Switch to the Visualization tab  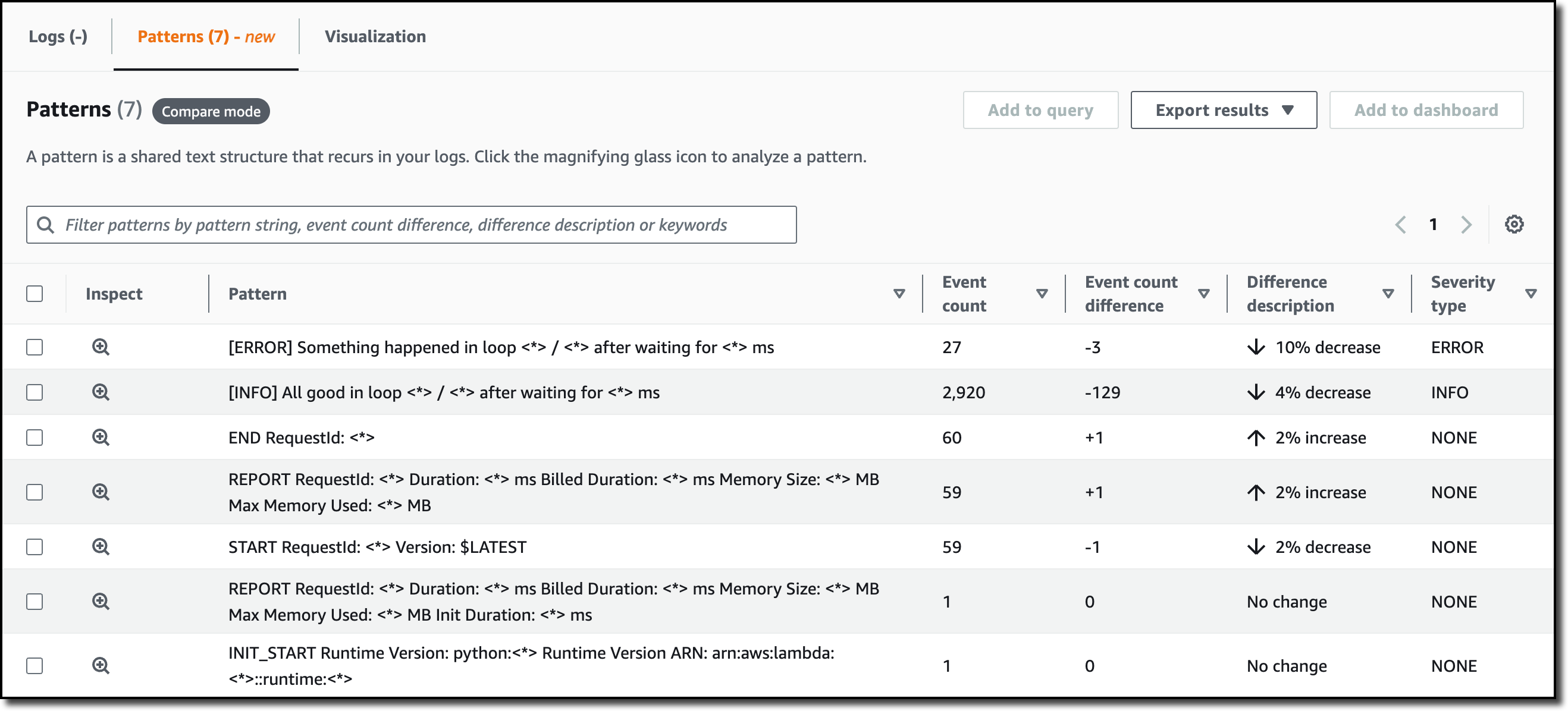375,36
